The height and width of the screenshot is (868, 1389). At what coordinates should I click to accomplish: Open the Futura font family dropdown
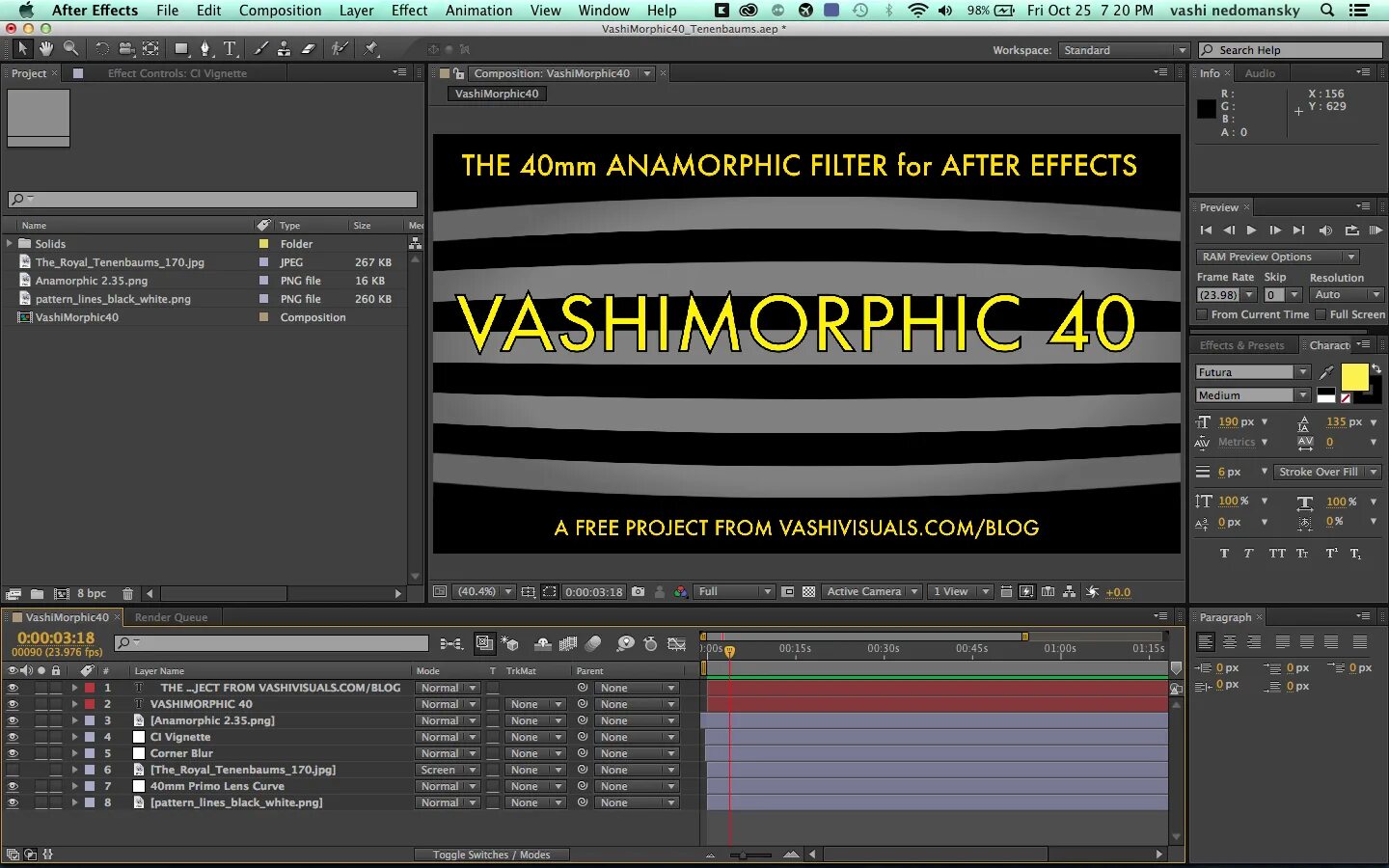(x=1252, y=372)
